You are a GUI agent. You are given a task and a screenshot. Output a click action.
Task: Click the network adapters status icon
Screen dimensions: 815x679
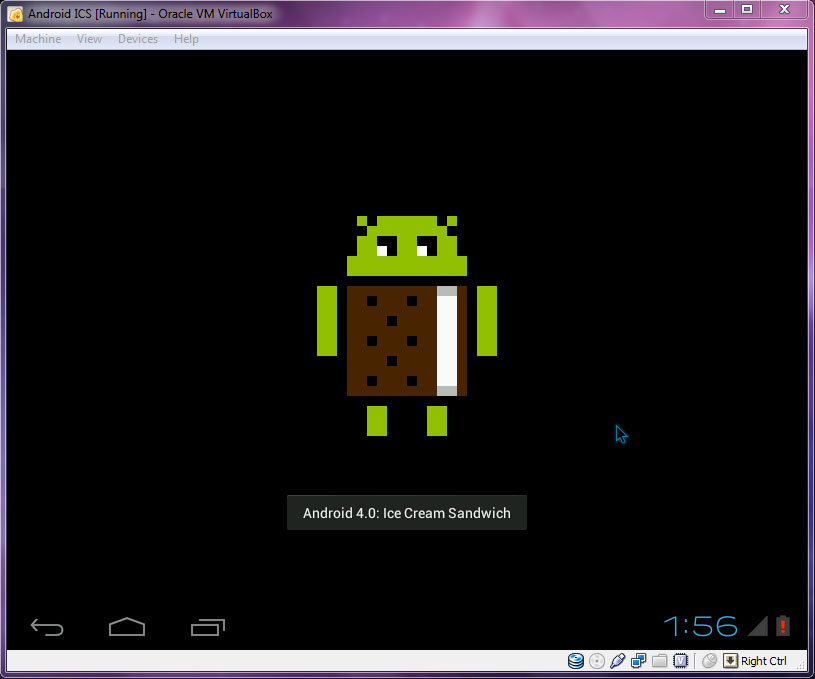click(x=638, y=661)
